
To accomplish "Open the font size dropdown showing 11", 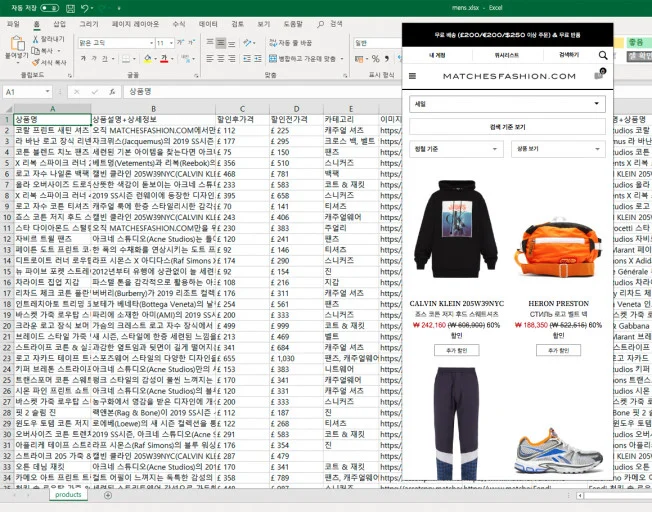I will coord(171,43).
